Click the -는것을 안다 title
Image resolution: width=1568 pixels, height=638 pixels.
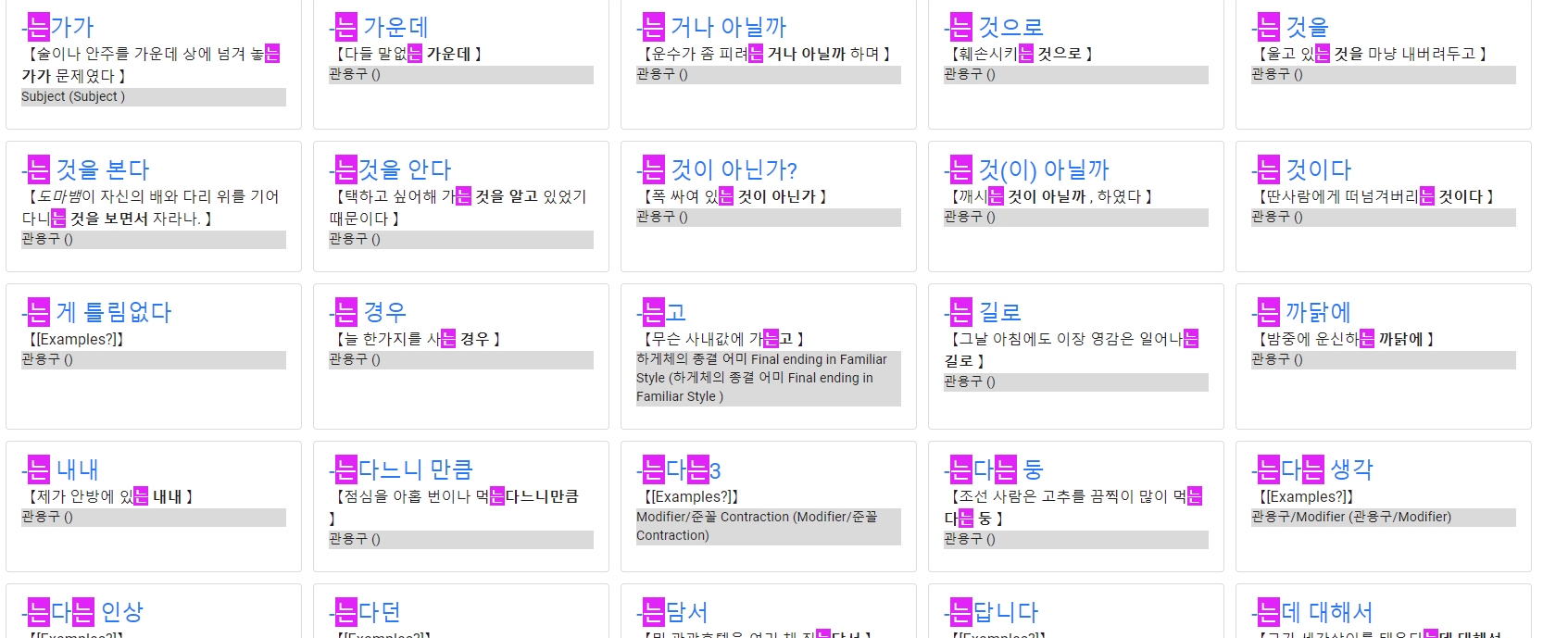(390, 169)
